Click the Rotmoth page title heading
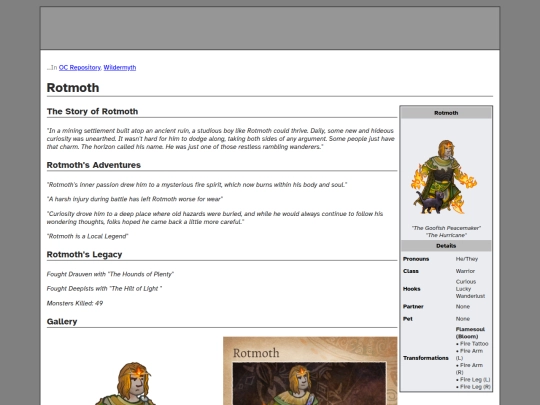Image resolution: width=540 pixels, height=405 pixels. [73, 88]
